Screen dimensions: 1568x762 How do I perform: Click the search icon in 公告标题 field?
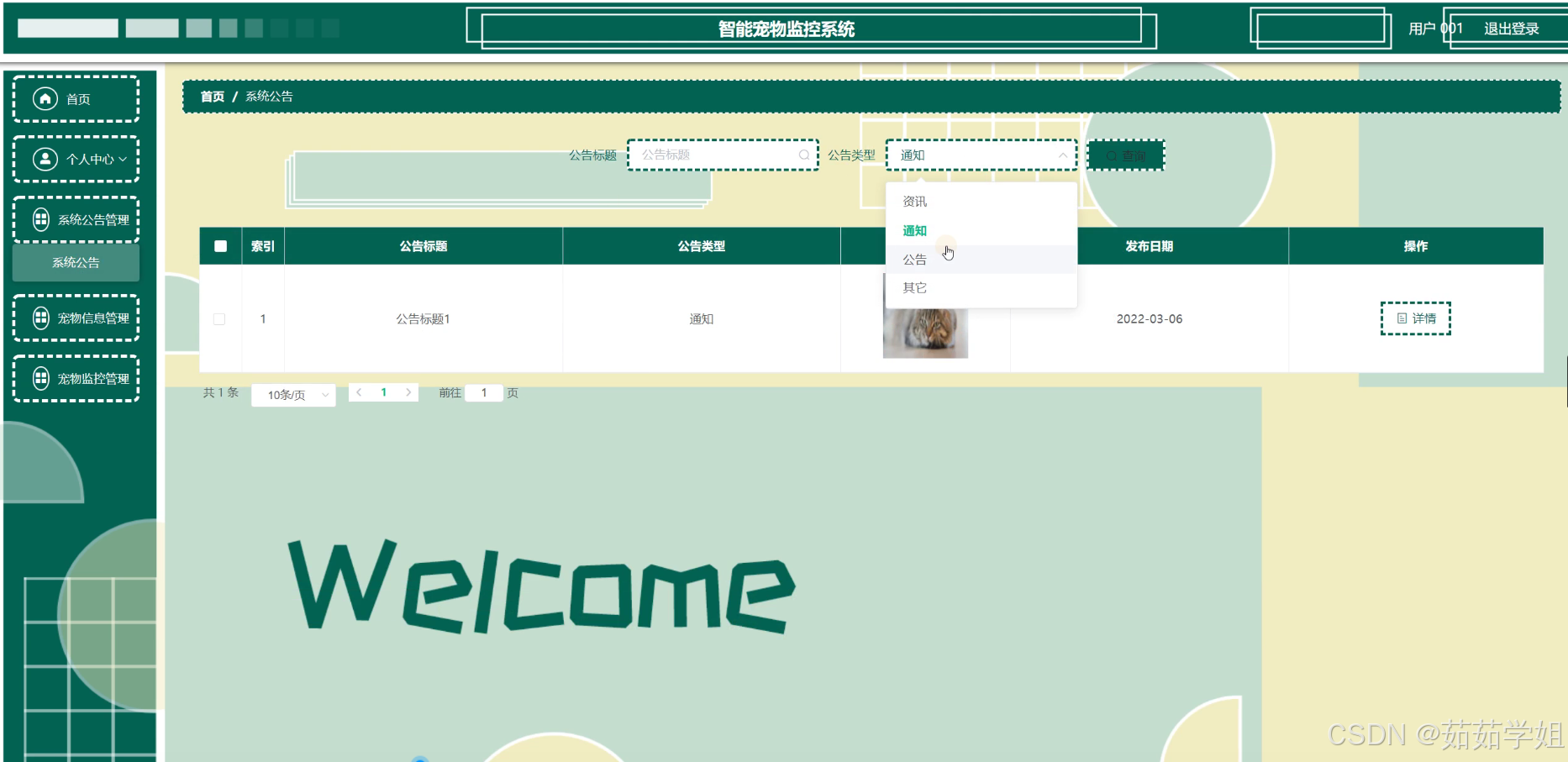(803, 155)
